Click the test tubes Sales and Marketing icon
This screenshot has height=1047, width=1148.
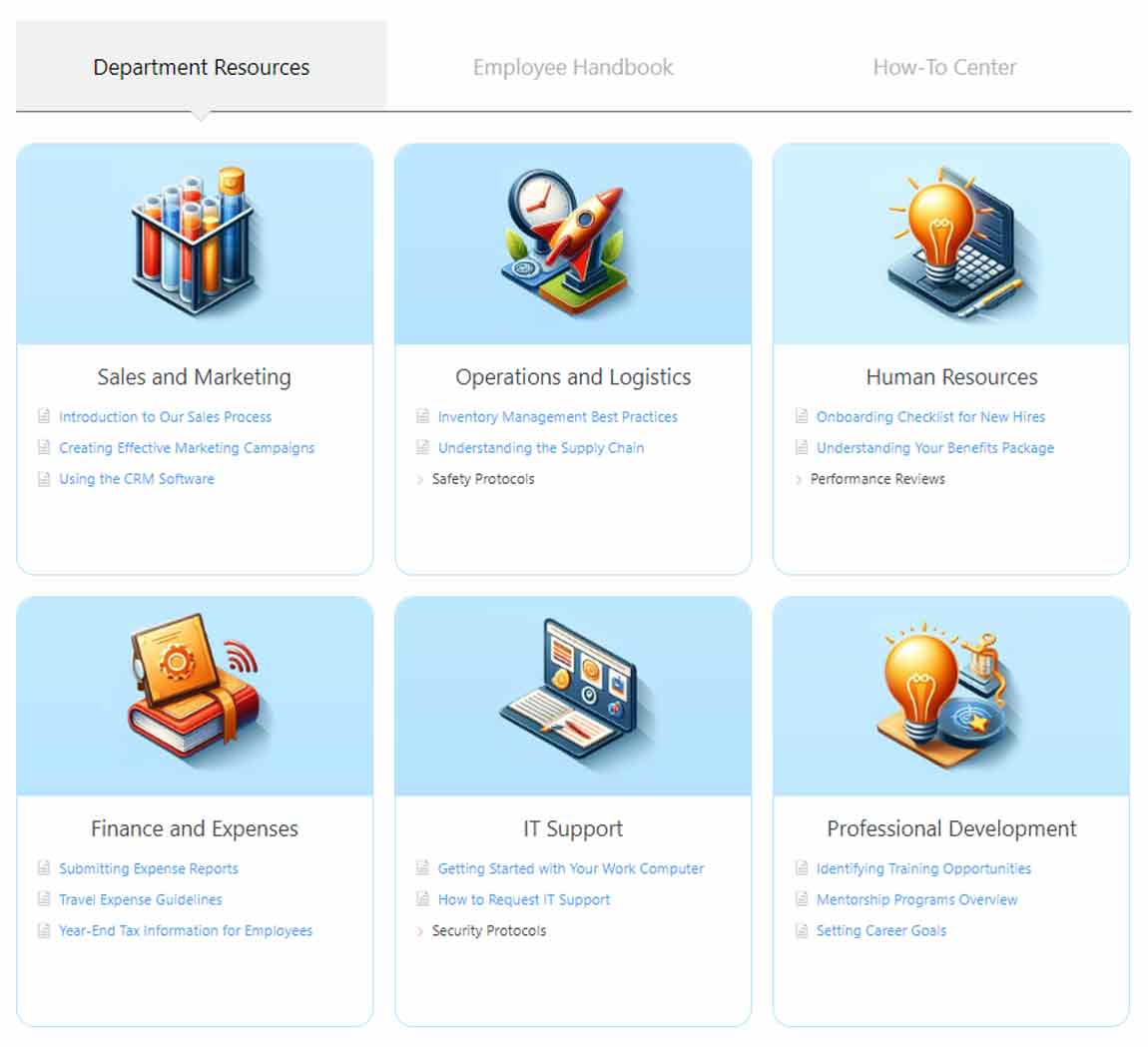195,241
